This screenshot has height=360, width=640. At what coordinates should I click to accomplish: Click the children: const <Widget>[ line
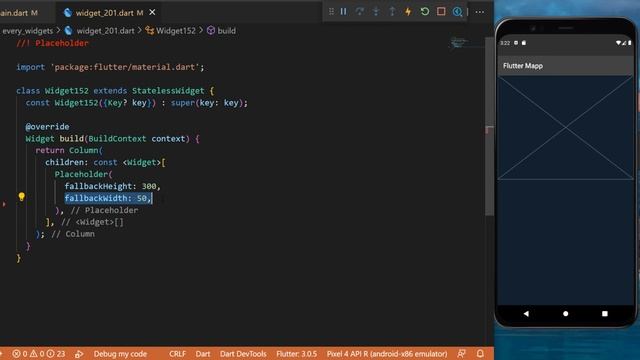pos(105,162)
